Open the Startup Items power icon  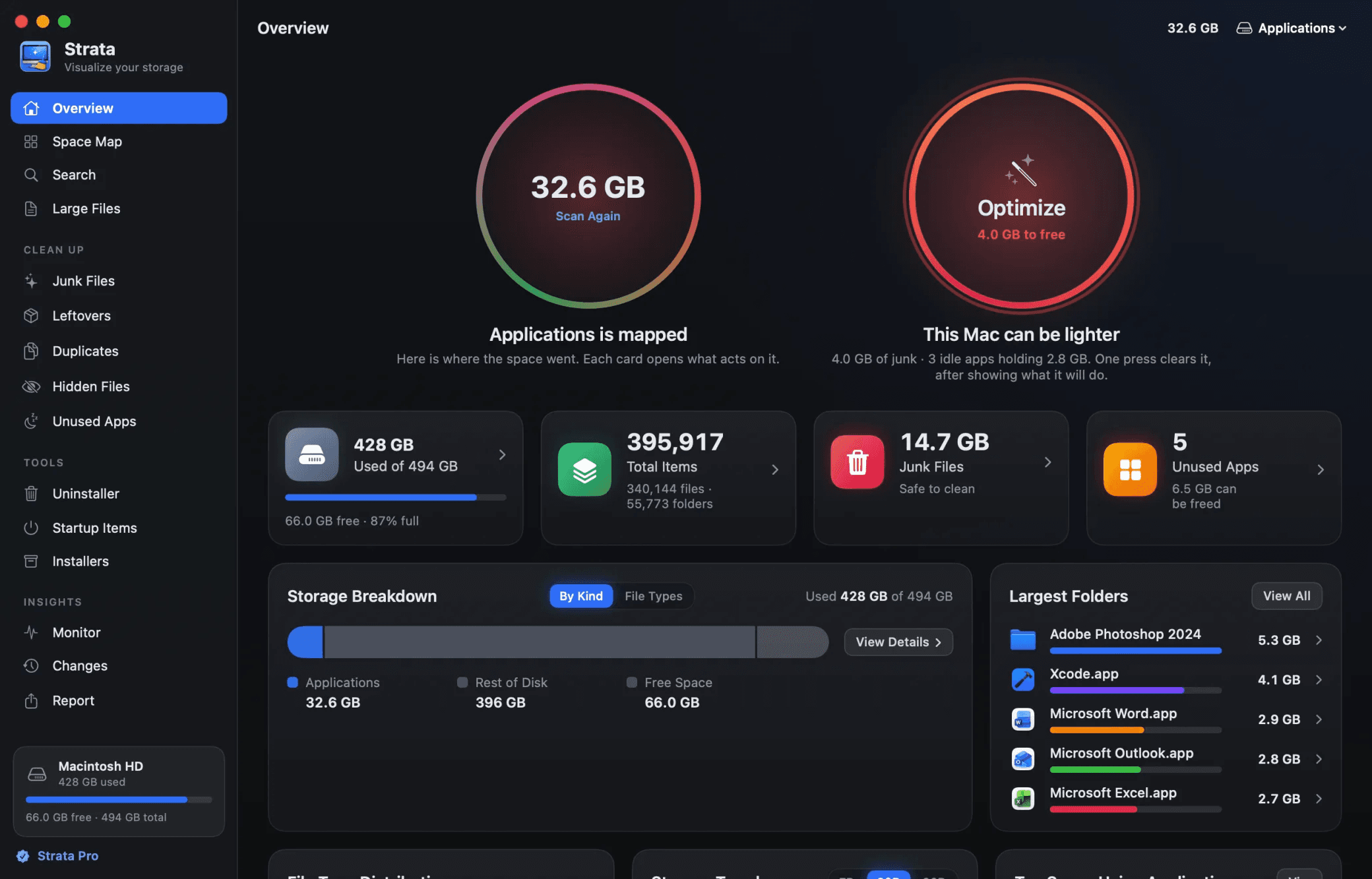(31, 528)
